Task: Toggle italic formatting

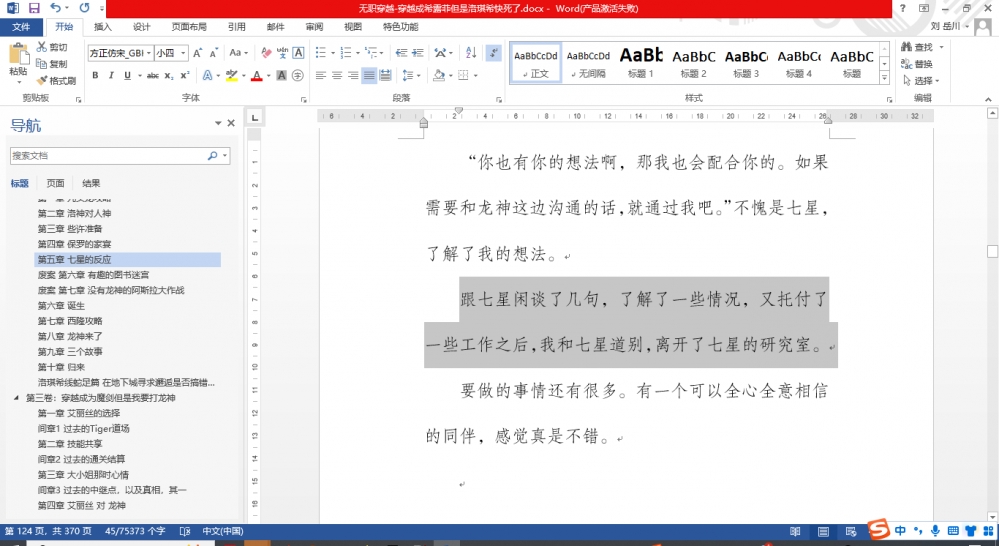Action: click(x=111, y=75)
